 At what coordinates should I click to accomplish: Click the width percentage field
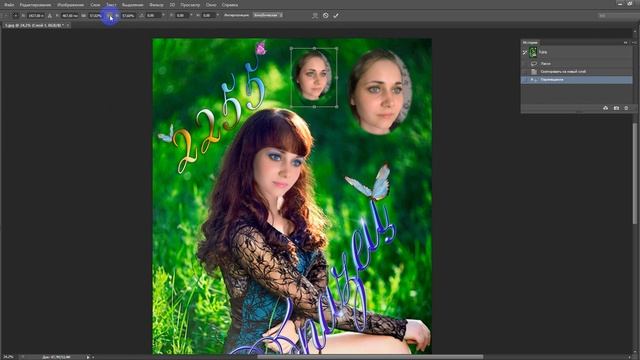click(96, 16)
